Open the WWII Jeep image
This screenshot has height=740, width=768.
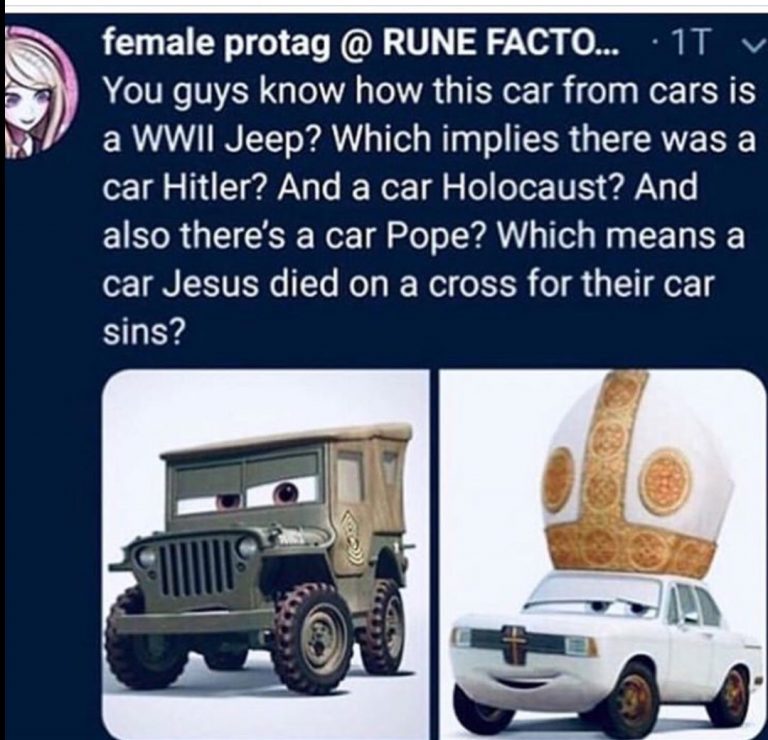[266, 554]
